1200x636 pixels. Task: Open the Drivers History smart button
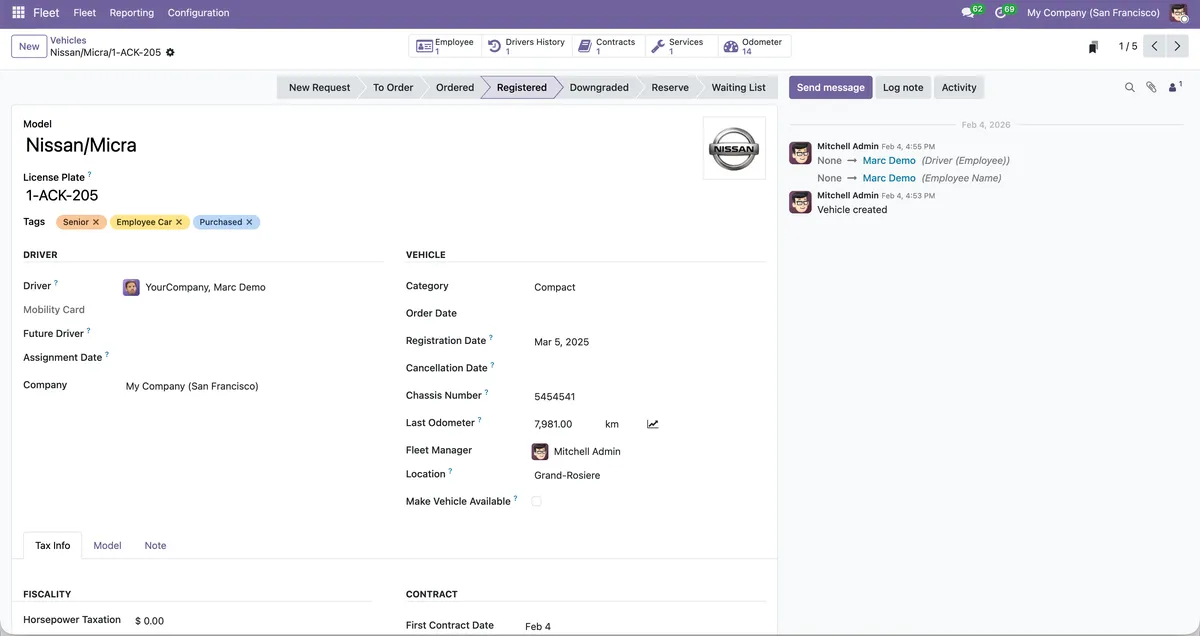(x=527, y=46)
